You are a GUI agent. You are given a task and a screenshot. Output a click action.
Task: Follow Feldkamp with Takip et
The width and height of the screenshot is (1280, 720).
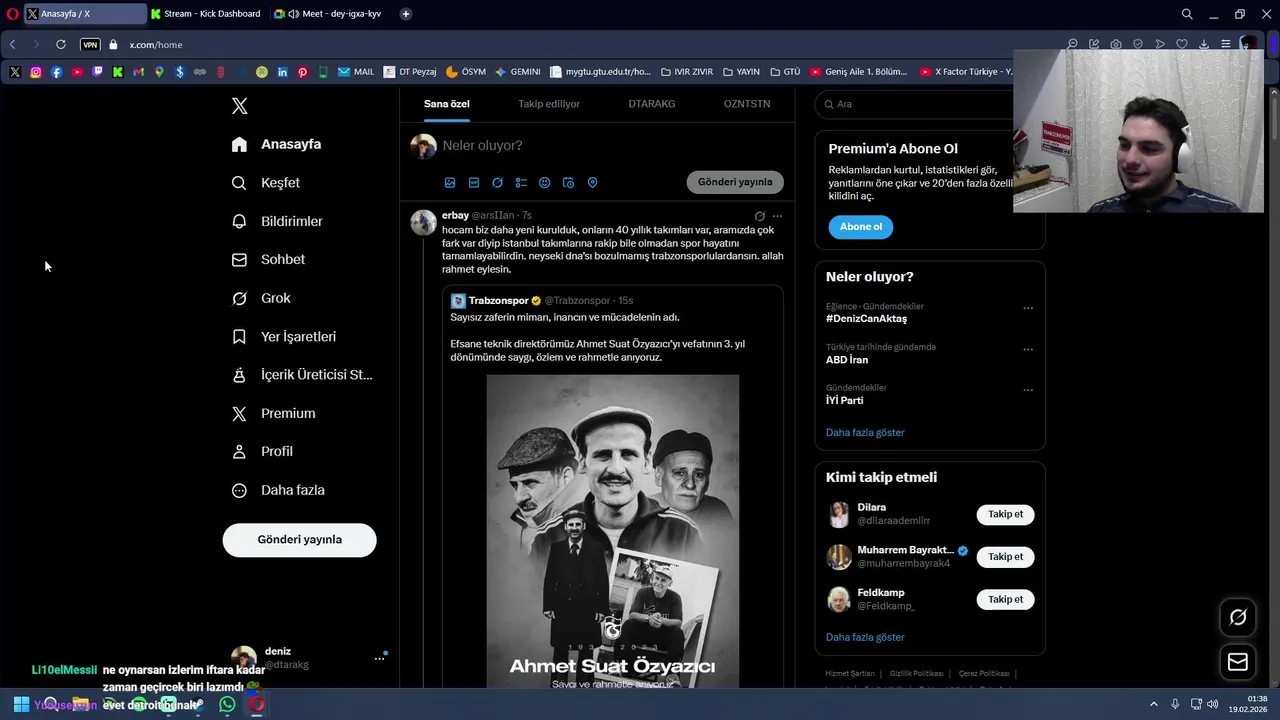pyautogui.click(x=1005, y=600)
